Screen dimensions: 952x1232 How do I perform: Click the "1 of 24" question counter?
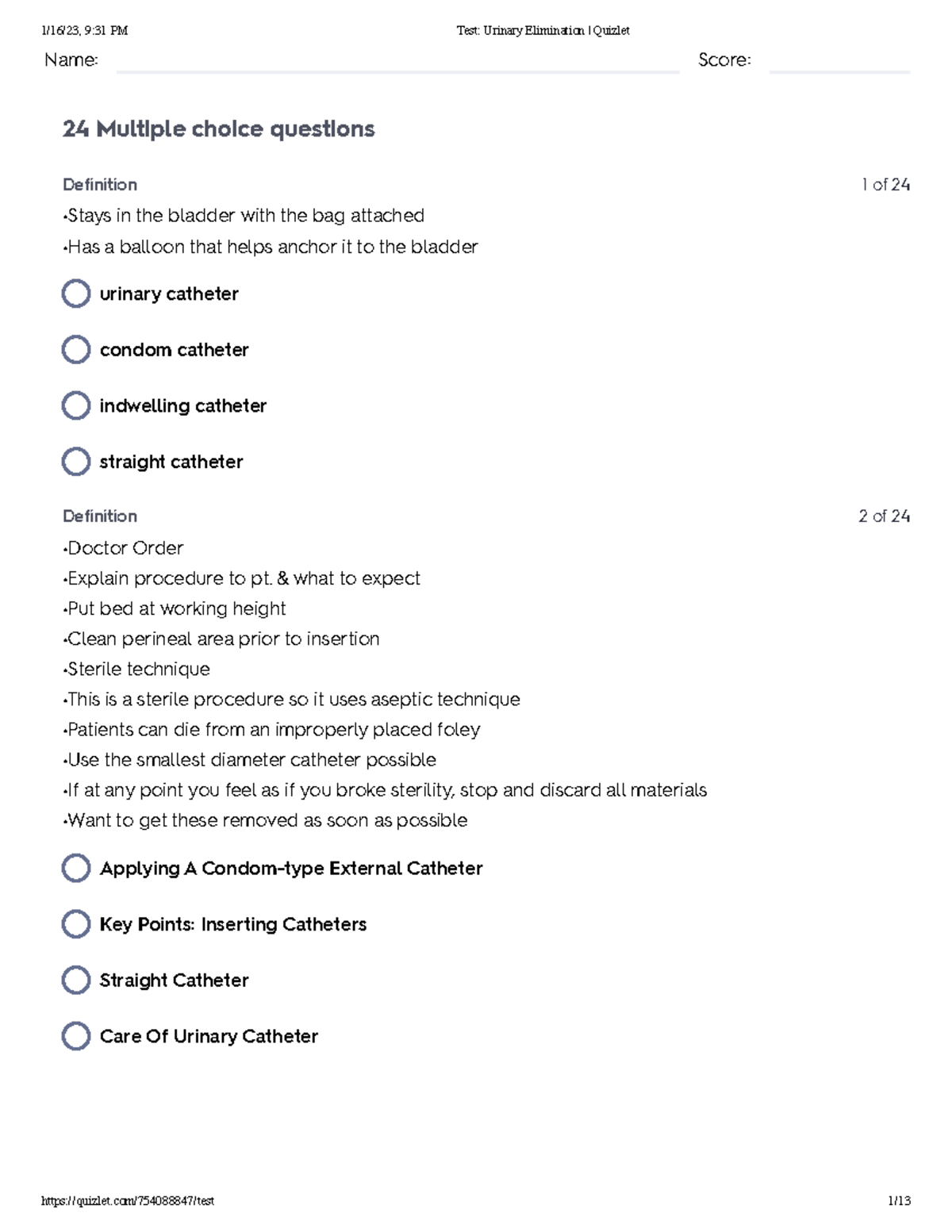point(885,185)
